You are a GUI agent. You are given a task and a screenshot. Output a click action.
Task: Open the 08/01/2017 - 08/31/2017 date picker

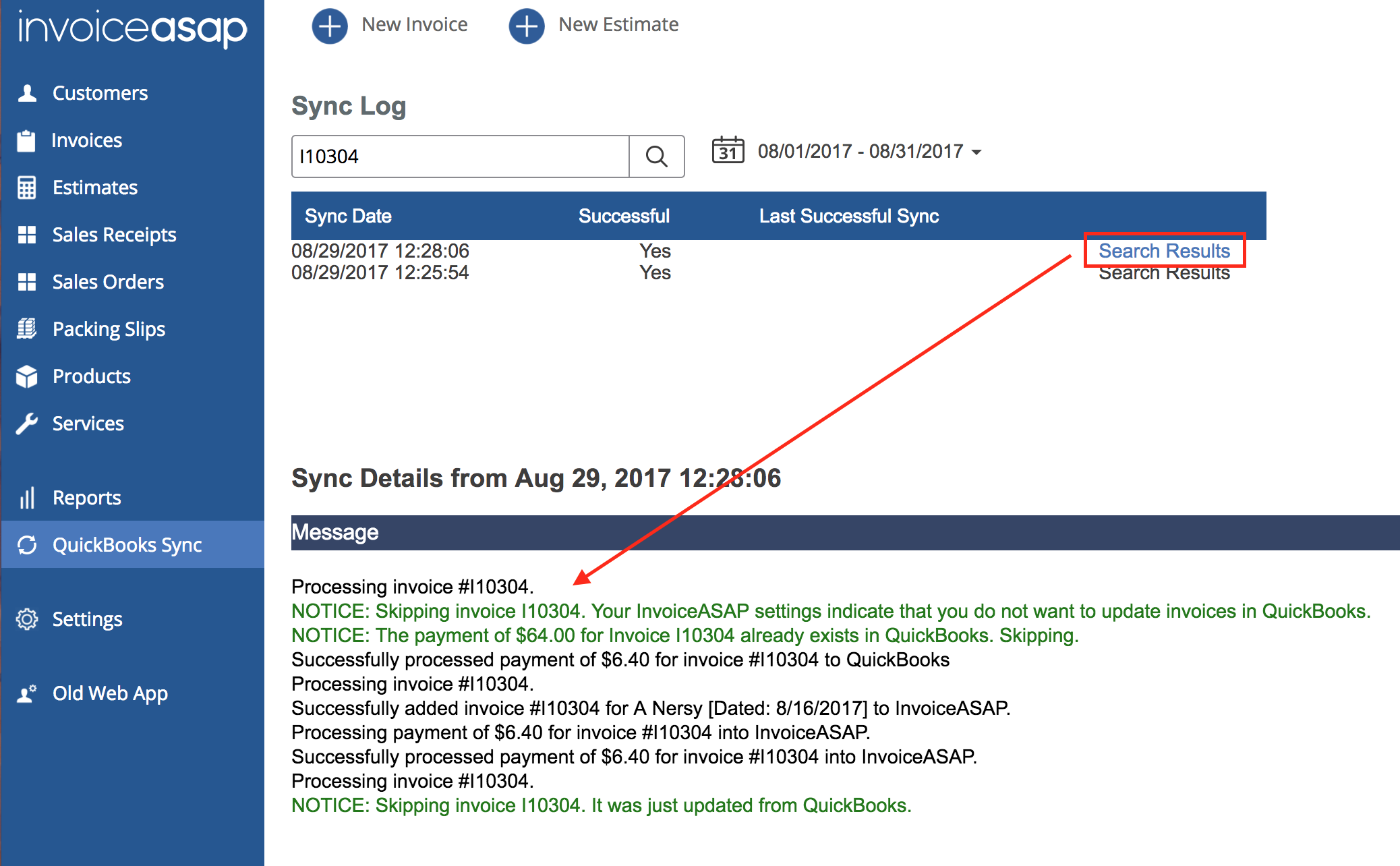[860, 151]
